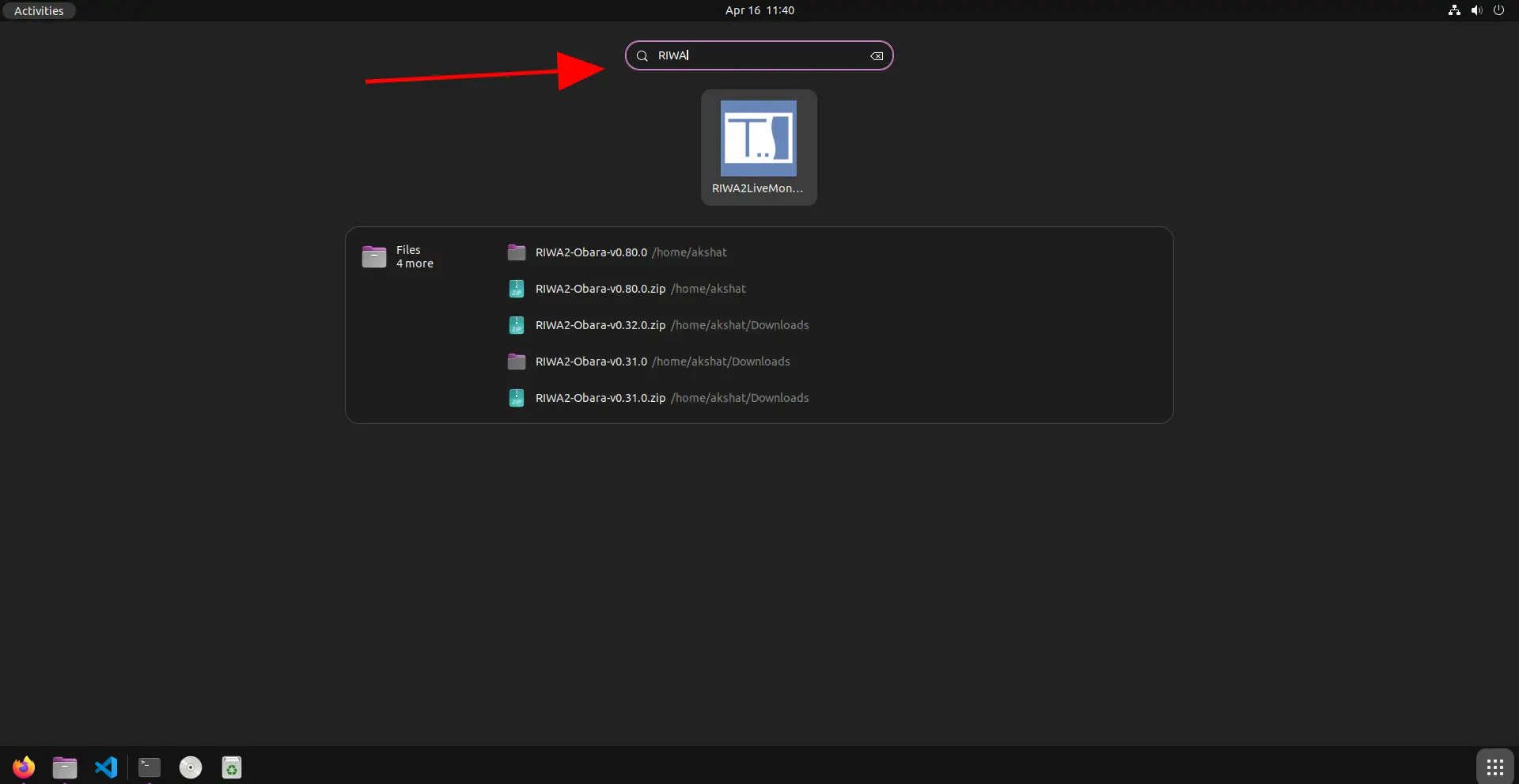
Task: Launch the RIWA2LiveMon application result
Action: click(x=758, y=147)
